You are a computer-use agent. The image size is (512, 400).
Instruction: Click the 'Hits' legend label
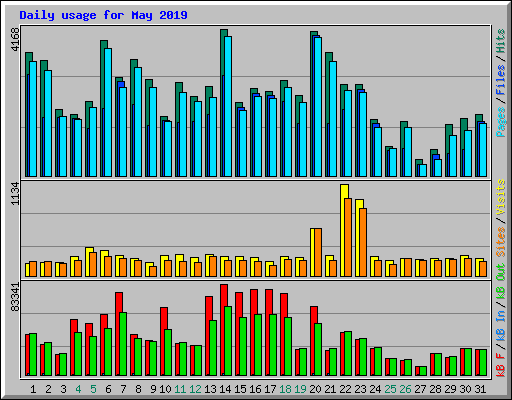point(501,41)
